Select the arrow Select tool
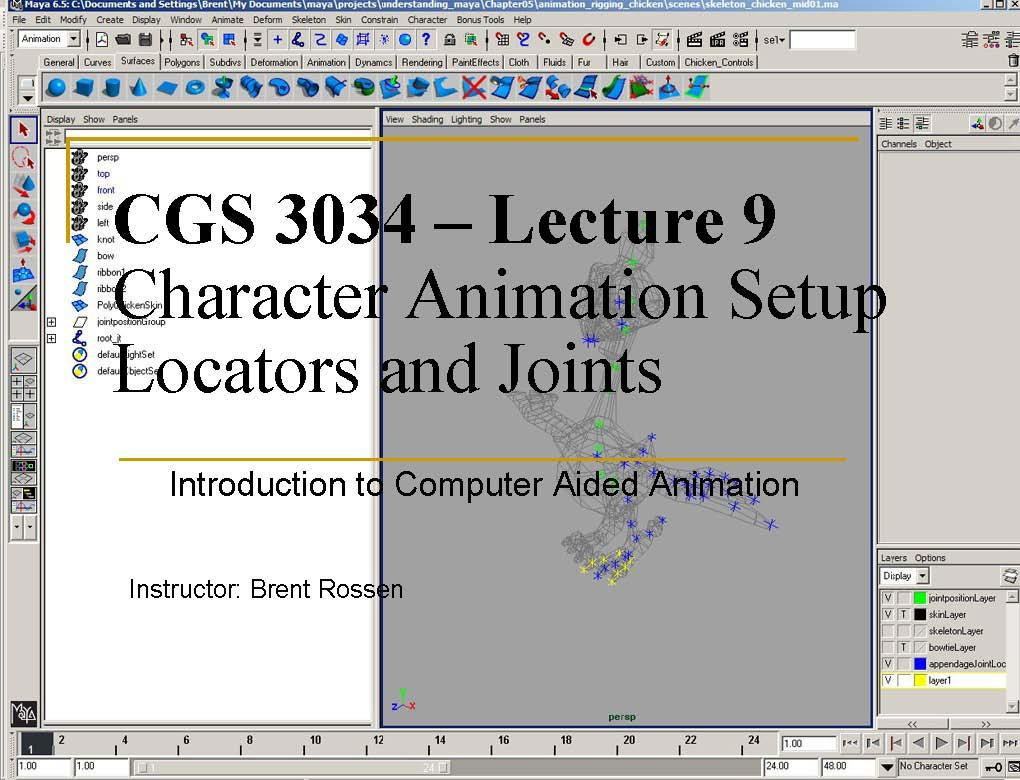The image size is (1020, 780). pos(23,130)
